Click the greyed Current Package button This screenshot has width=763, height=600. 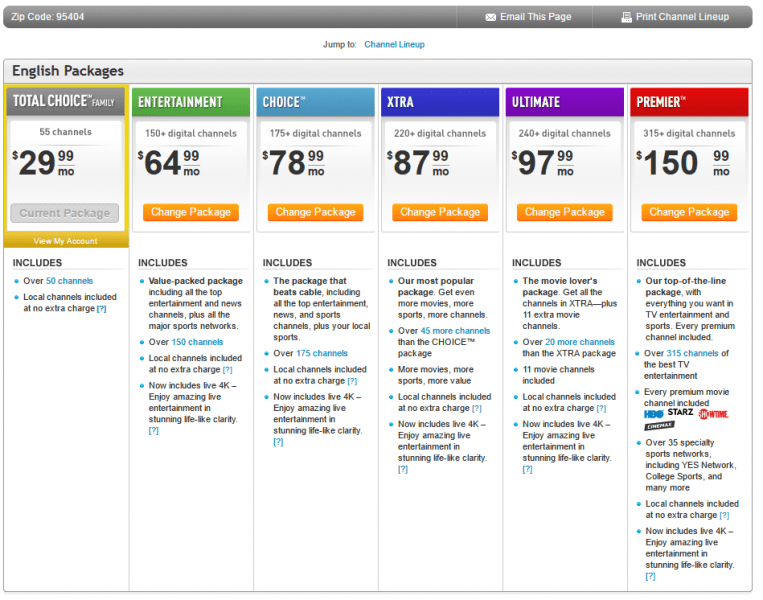65,213
